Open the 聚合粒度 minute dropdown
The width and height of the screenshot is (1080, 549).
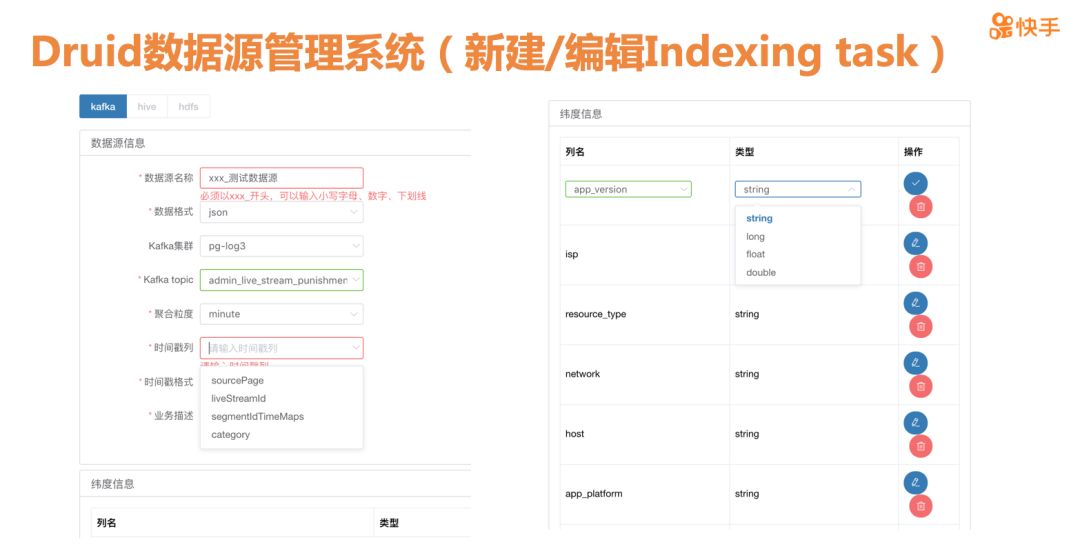[282, 314]
